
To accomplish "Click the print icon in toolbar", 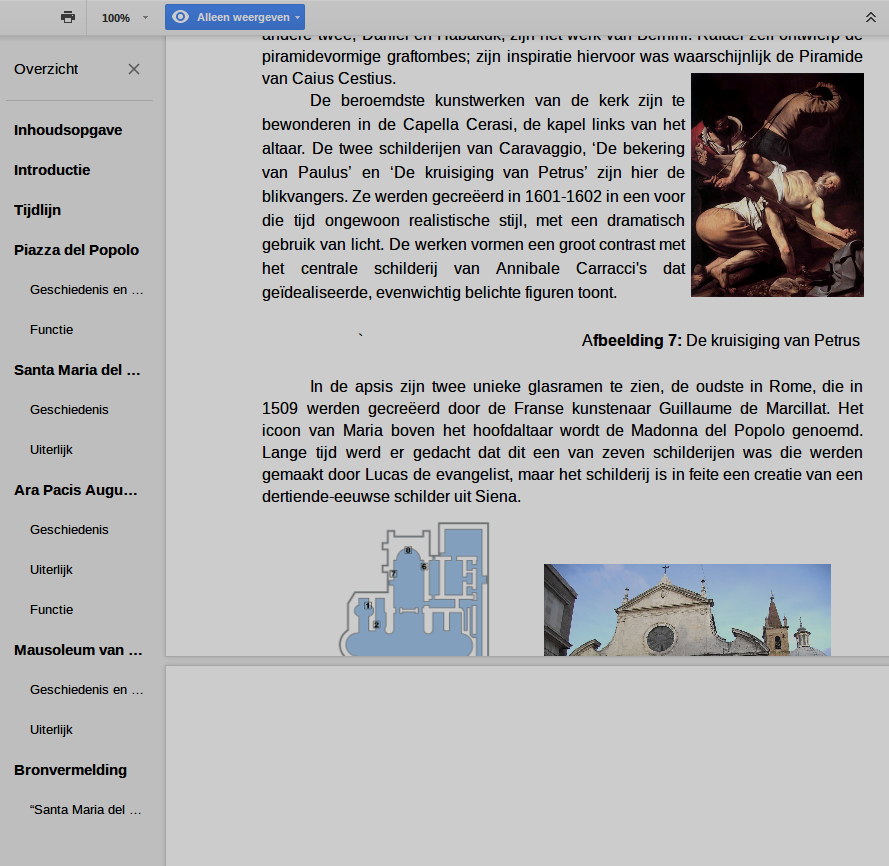I will pyautogui.click(x=68, y=17).
